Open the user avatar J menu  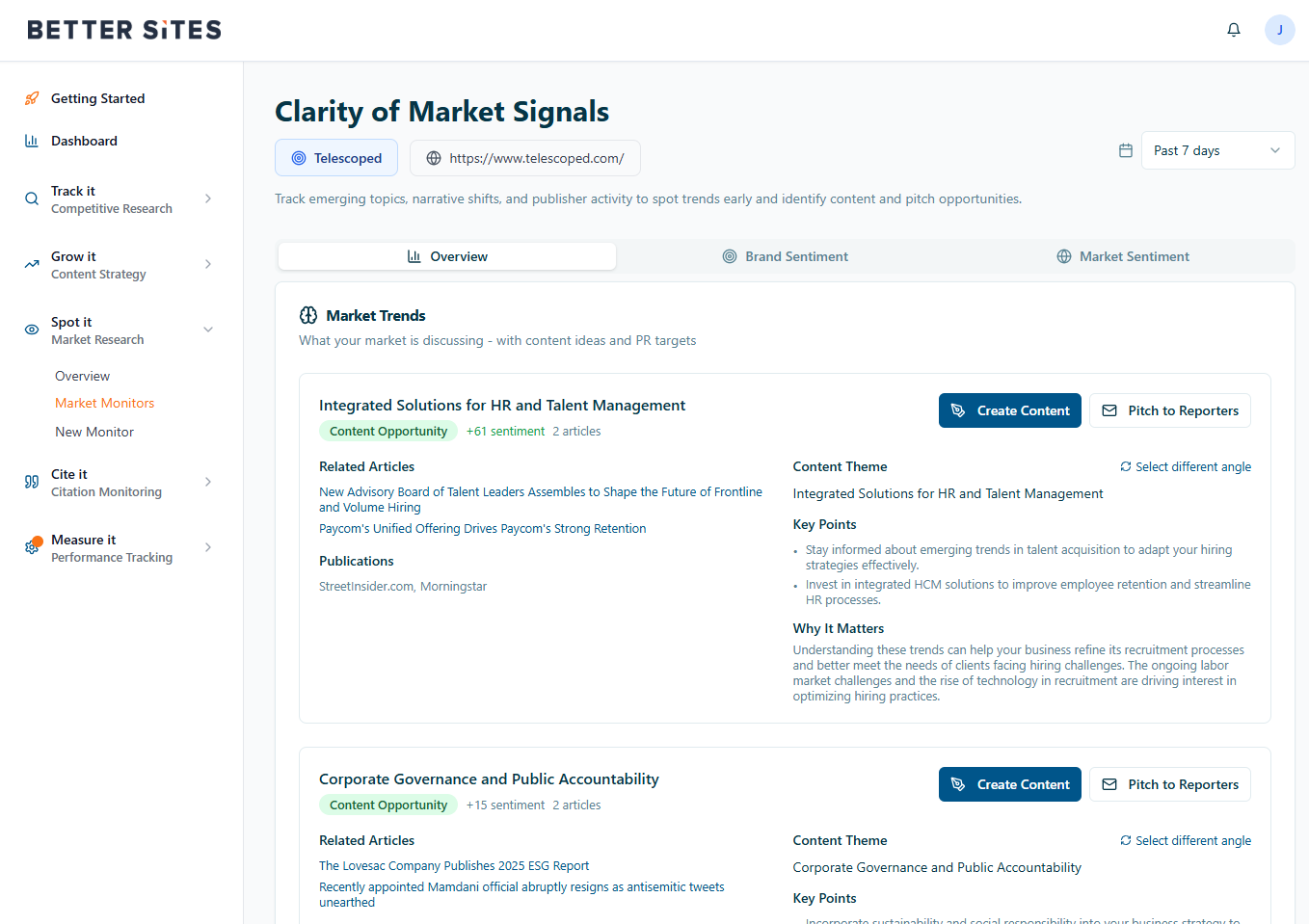coord(1279,30)
